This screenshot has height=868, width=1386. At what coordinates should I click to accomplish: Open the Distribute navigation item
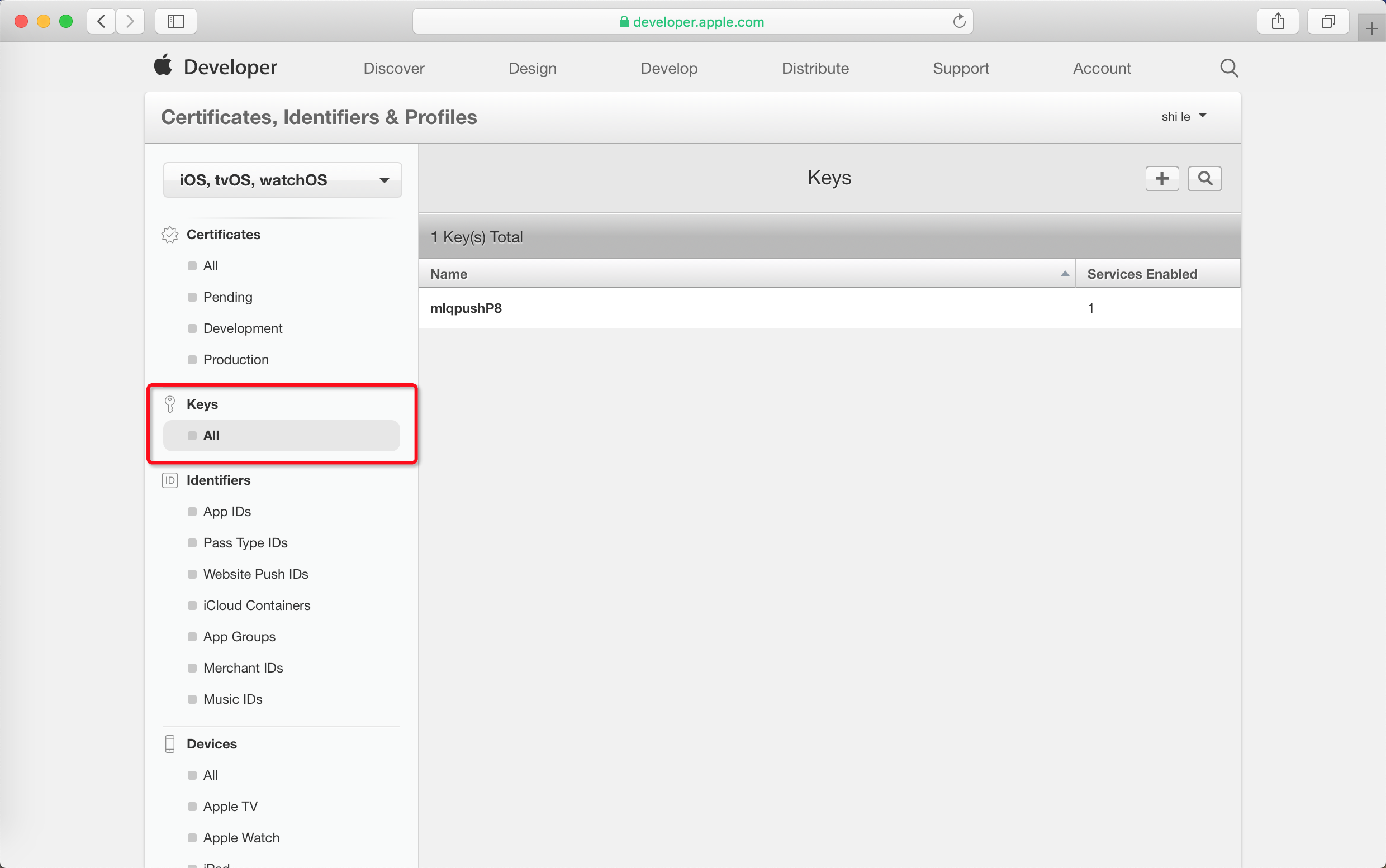815,68
